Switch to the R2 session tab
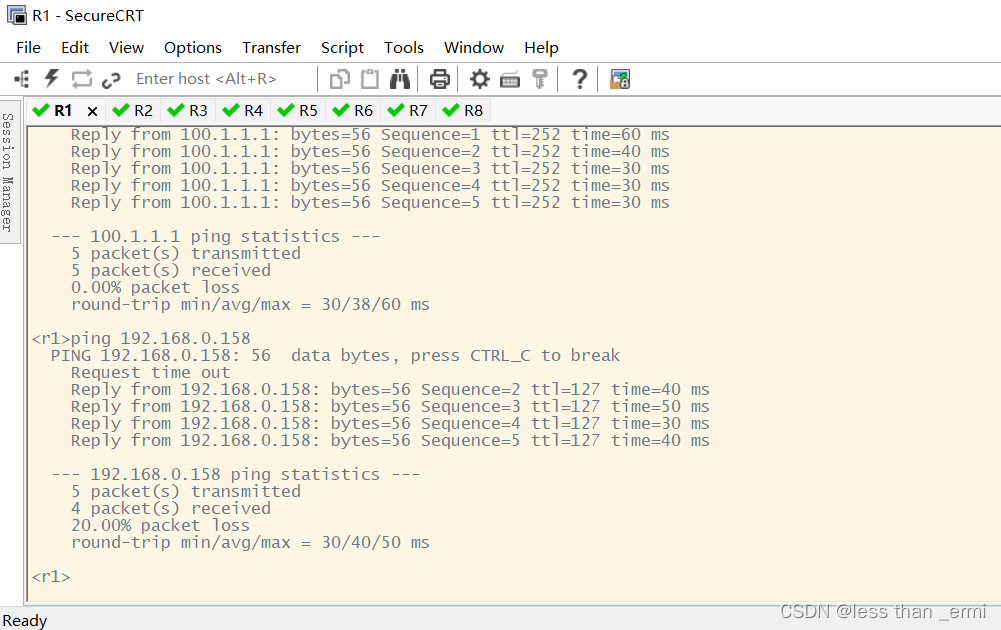 [x=133, y=111]
